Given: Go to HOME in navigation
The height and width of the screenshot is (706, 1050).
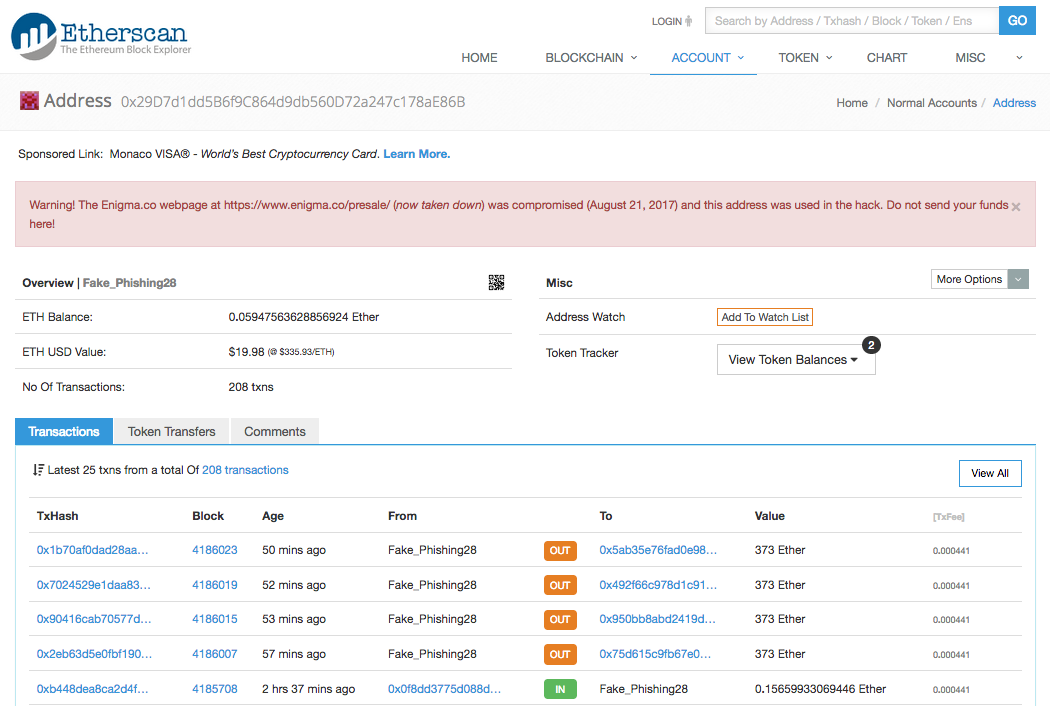Looking at the screenshot, I should tap(479, 58).
